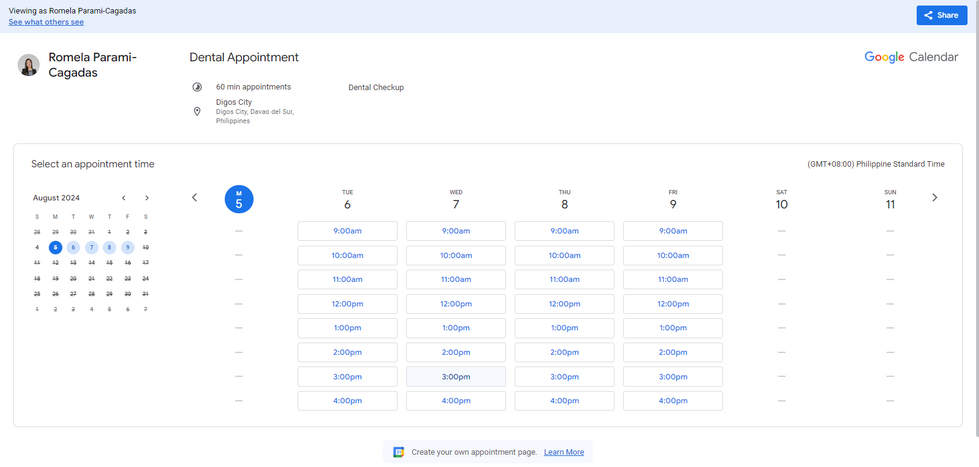Pick August 6 in mini calendar

(x=74, y=247)
